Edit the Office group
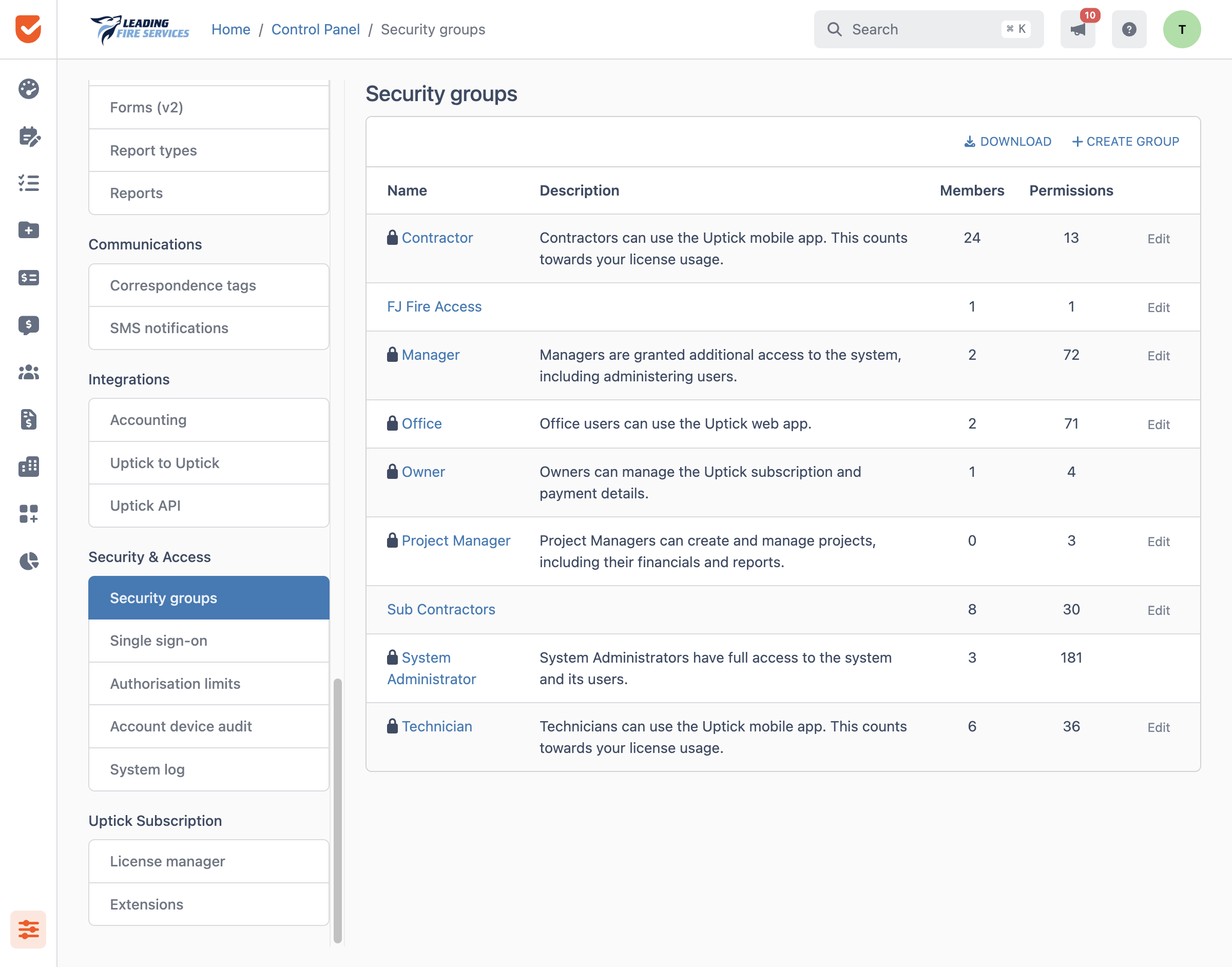 1159,424
